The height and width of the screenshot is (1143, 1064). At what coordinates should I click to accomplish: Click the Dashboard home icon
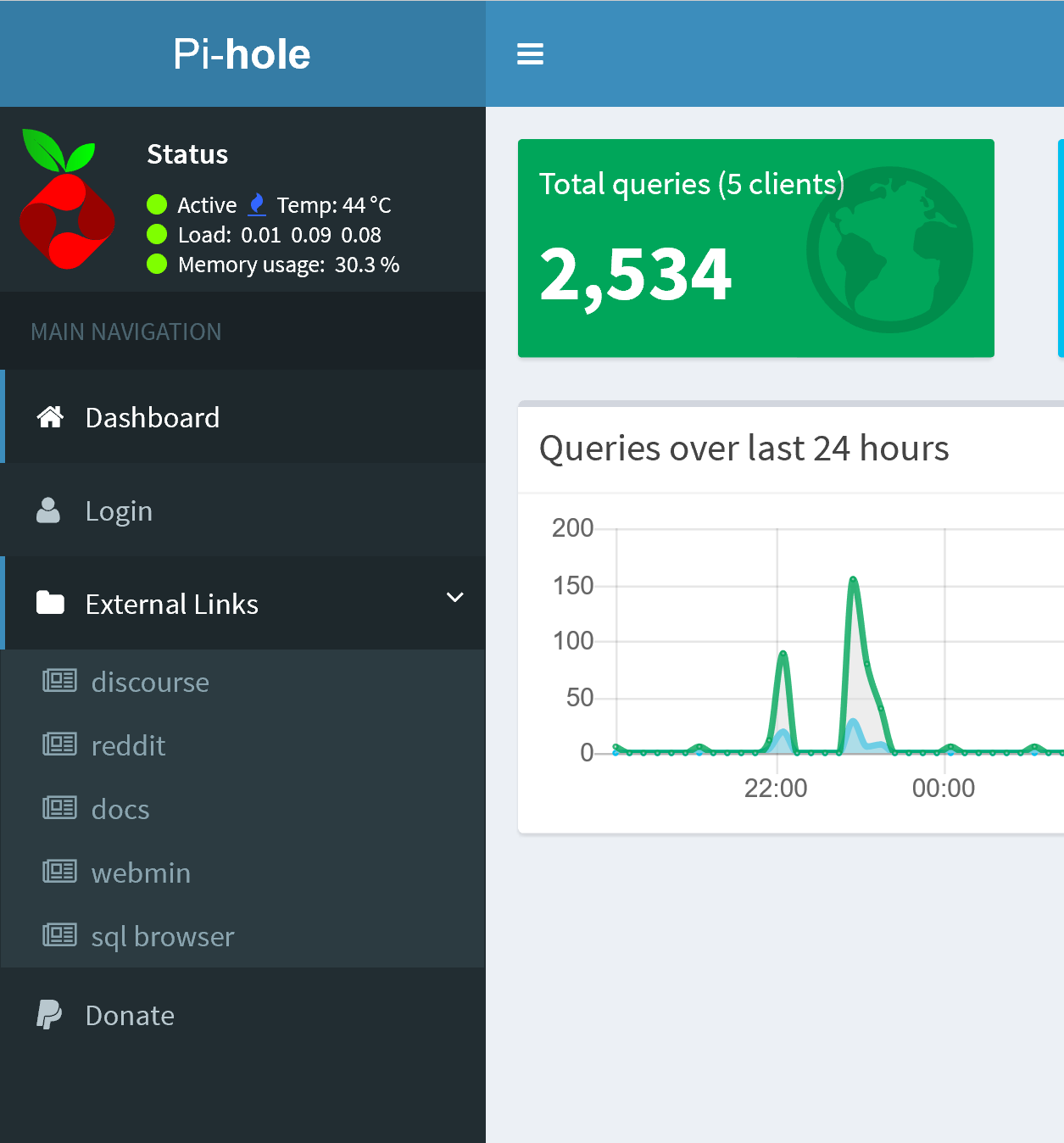(x=50, y=417)
